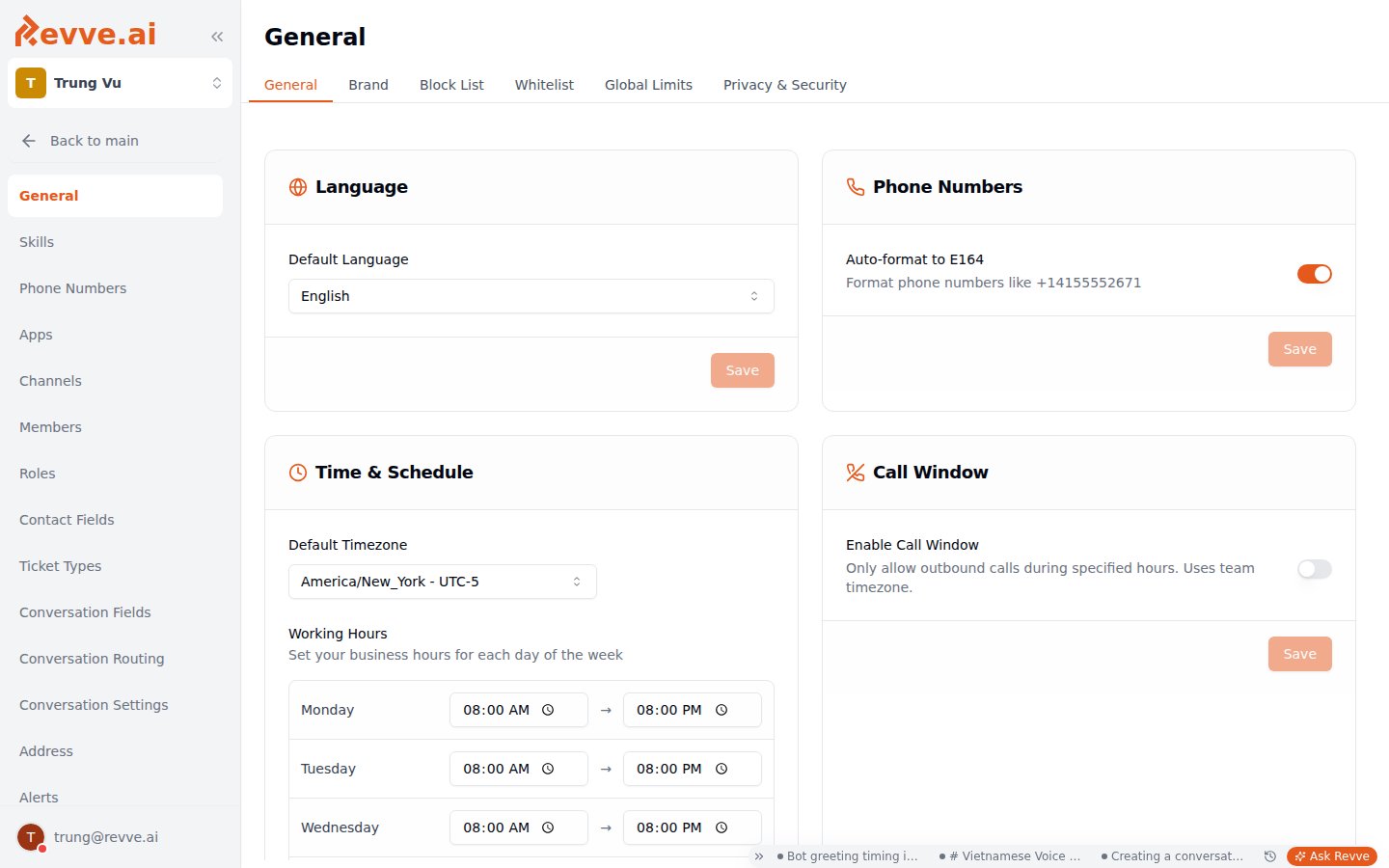Collapse the sidebar with double-chevron icon
Image resolution: width=1389 pixels, height=868 pixels.
(217, 37)
